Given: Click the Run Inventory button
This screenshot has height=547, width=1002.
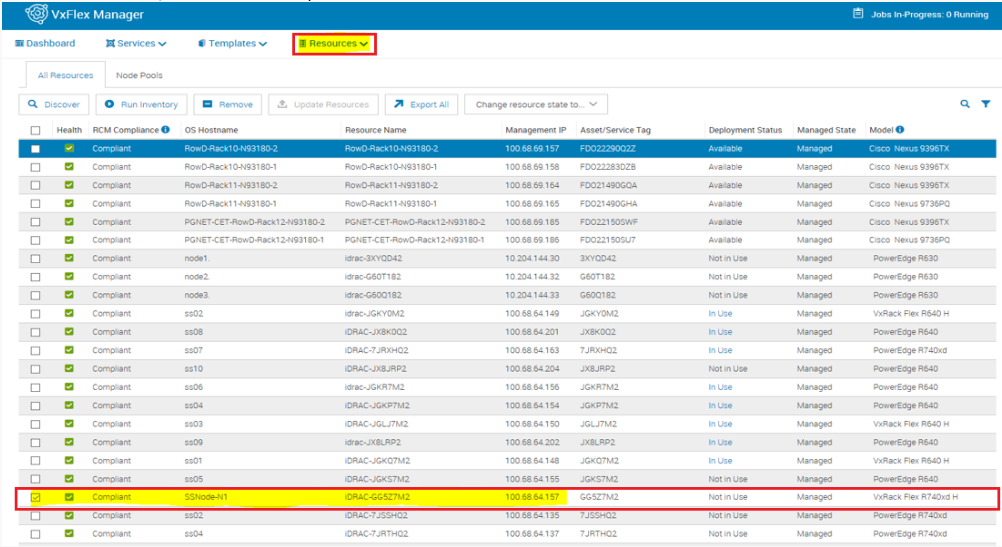Looking at the screenshot, I should [141, 104].
